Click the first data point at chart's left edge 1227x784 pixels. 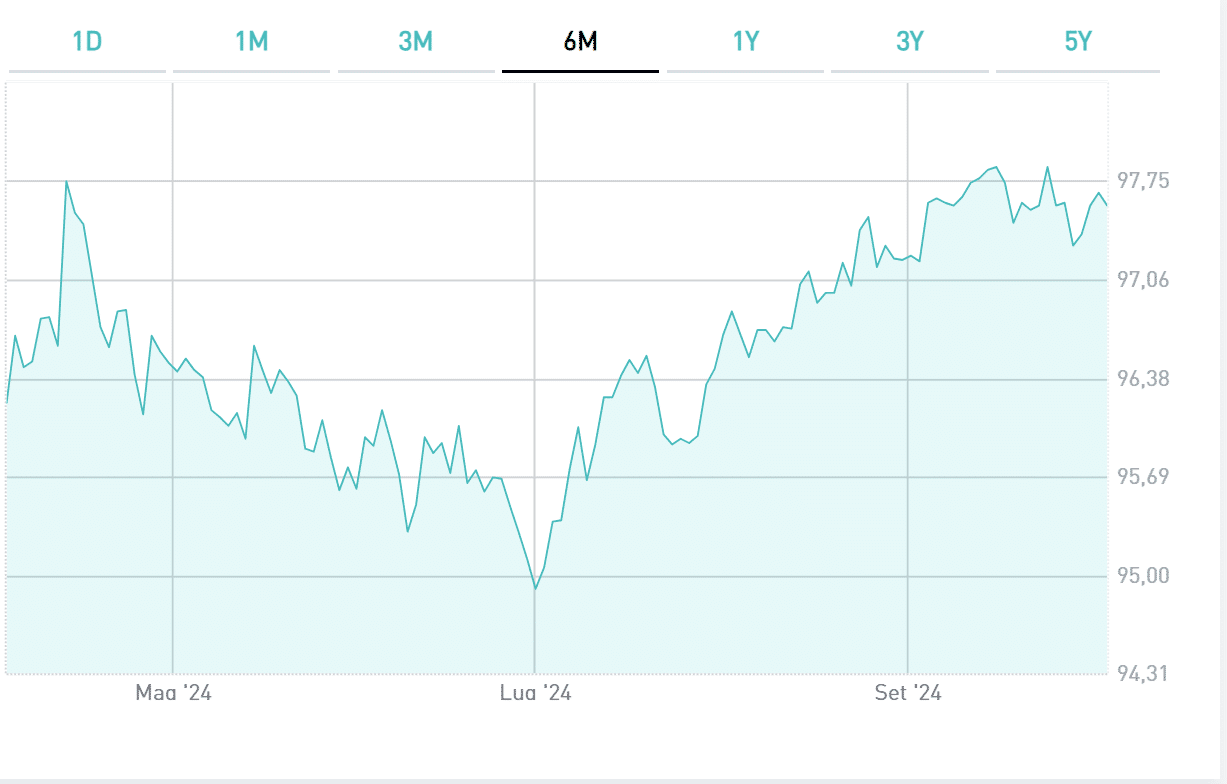[7, 402]
